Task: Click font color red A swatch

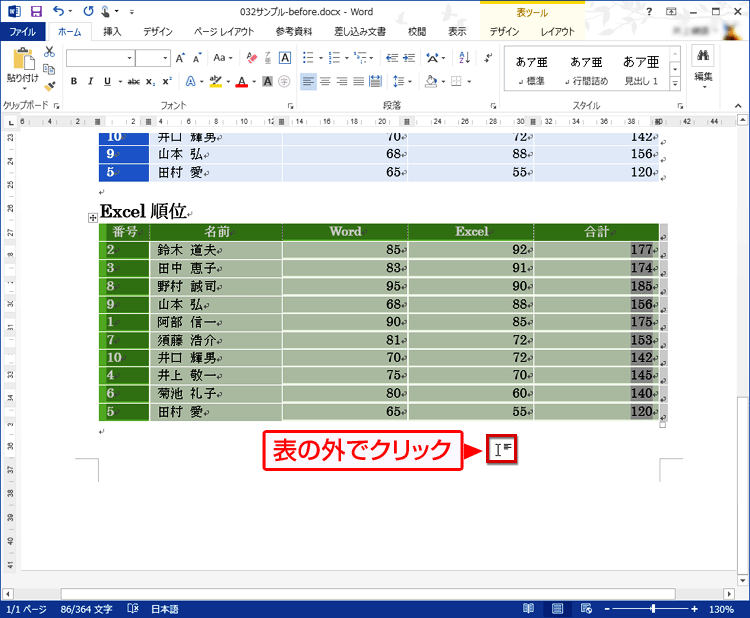Action: tap(242, 81)
